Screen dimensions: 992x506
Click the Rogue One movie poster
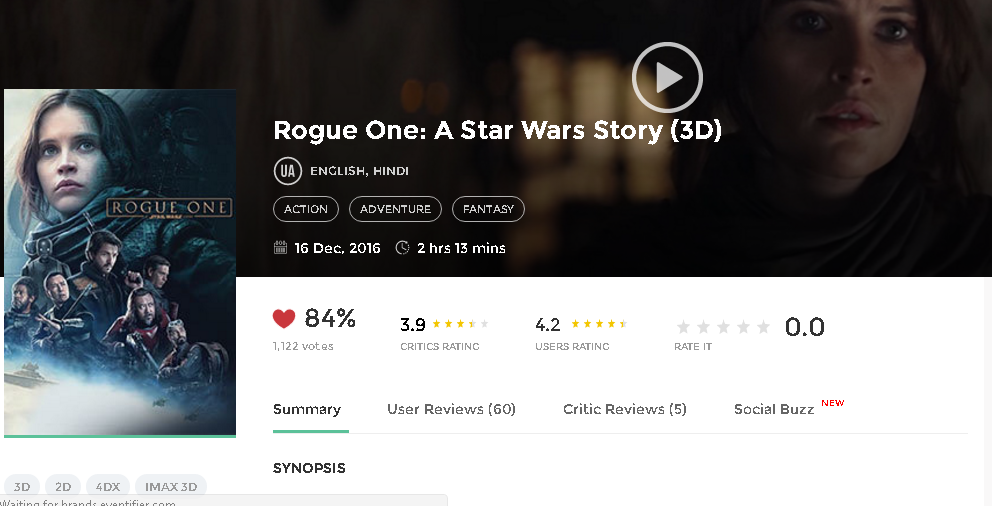pos(120,262)
